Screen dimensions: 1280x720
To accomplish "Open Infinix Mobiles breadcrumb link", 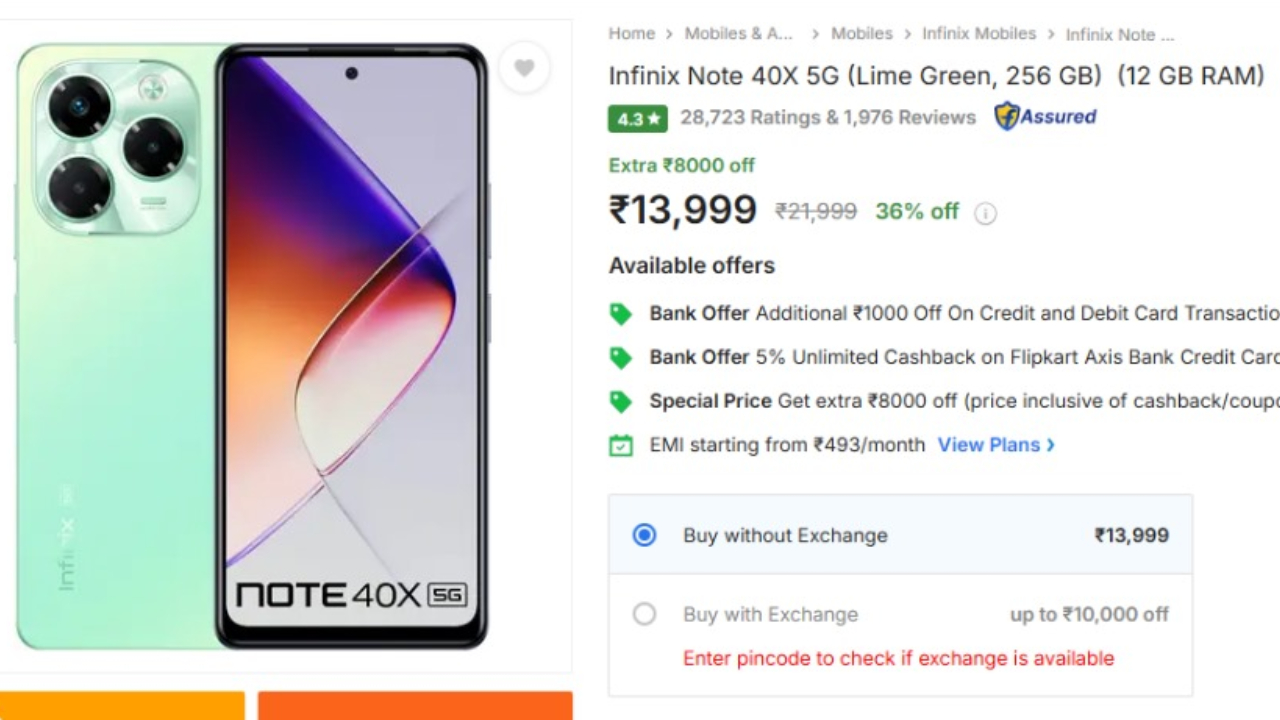I will click(978, 34).
